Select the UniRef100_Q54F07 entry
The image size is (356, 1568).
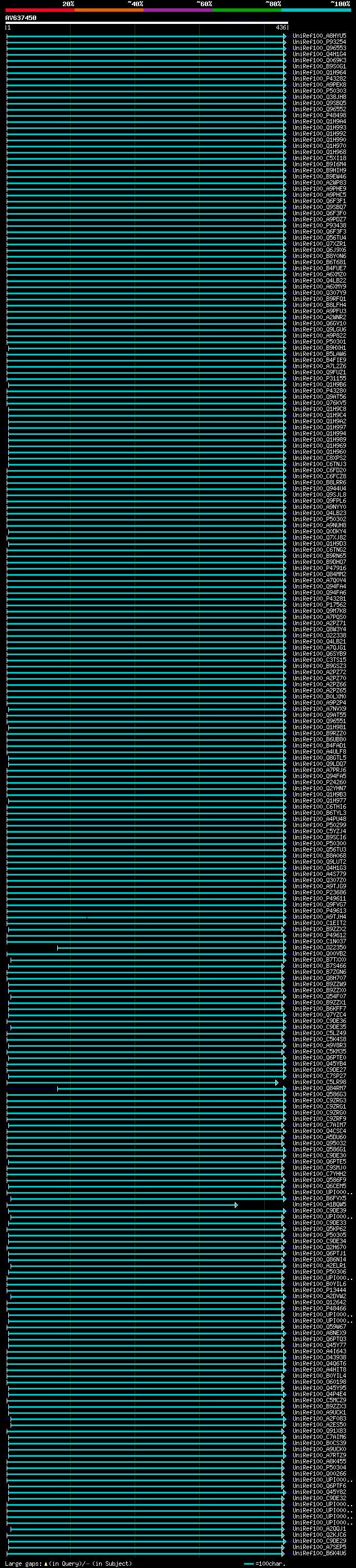319,996
